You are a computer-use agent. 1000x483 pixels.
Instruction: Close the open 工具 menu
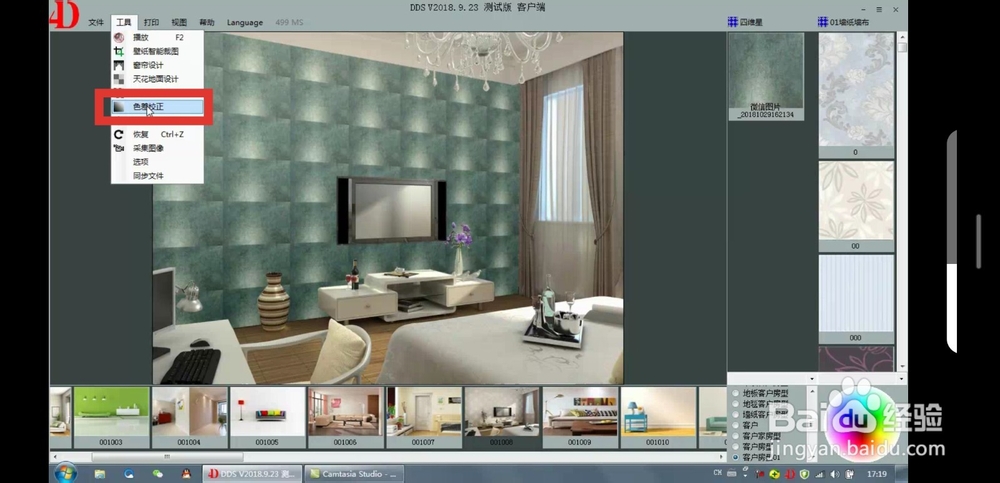point(124,22)
